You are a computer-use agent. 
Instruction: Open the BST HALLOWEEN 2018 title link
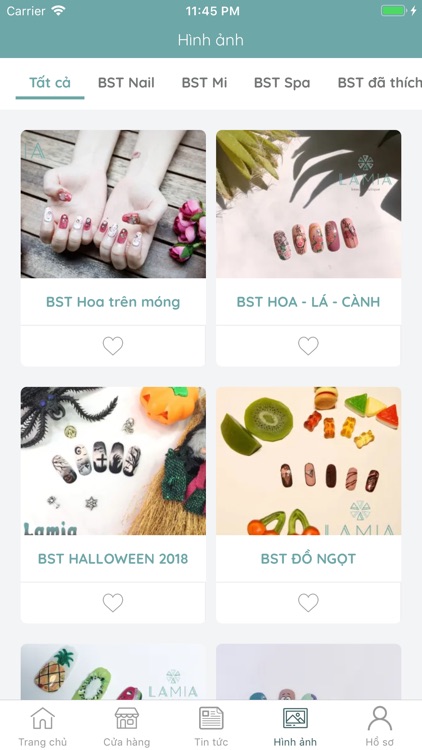pyautogui.click(x=113, y=559)
